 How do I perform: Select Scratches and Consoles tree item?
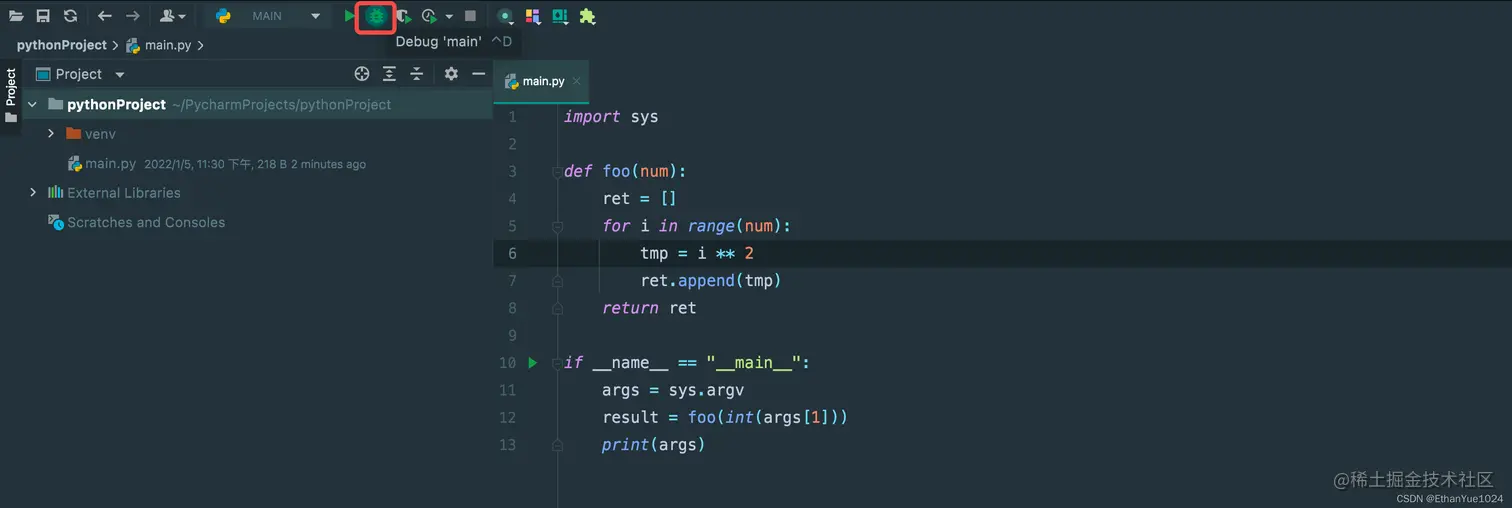(x=136, y=222)
